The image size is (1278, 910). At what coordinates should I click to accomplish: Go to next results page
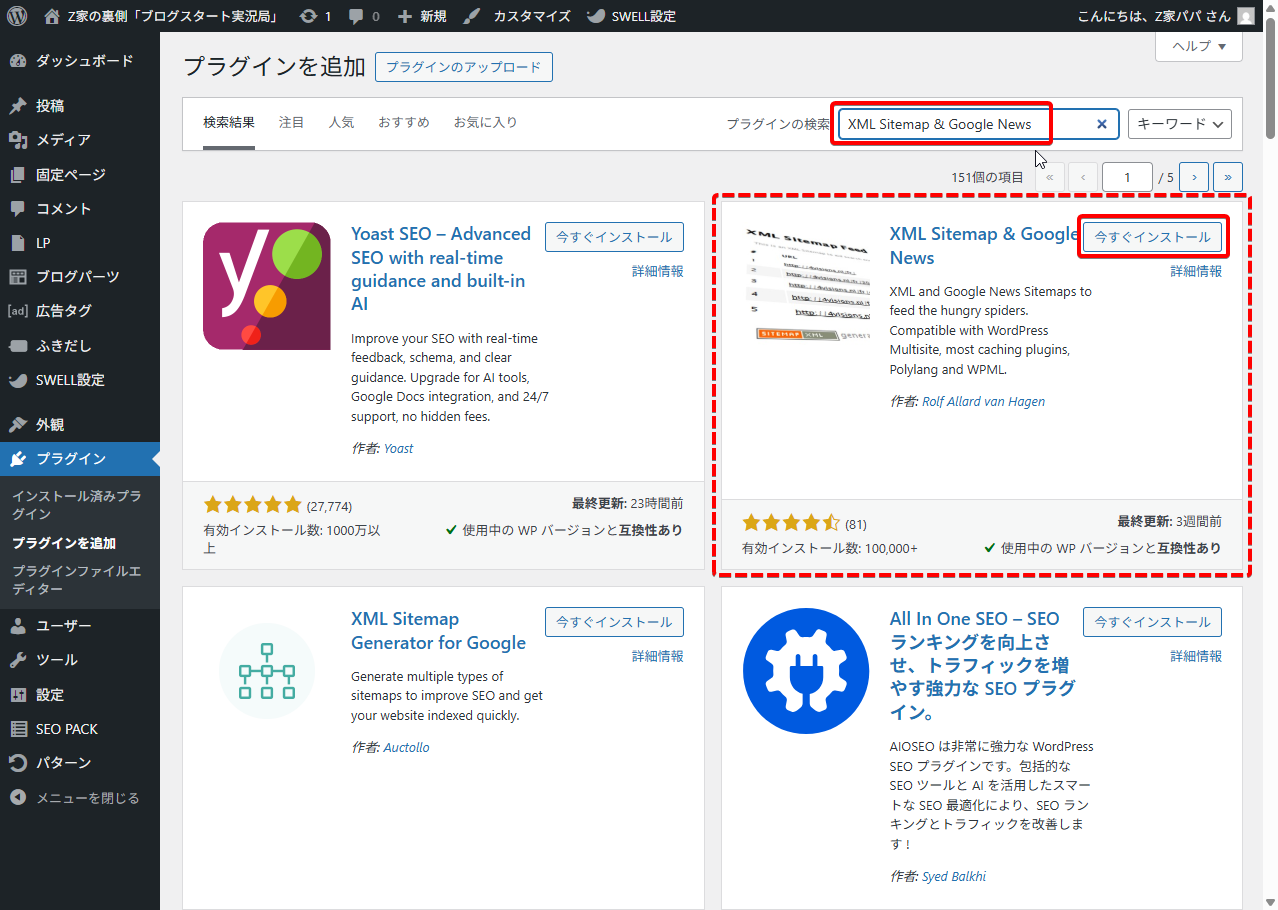1194,177
